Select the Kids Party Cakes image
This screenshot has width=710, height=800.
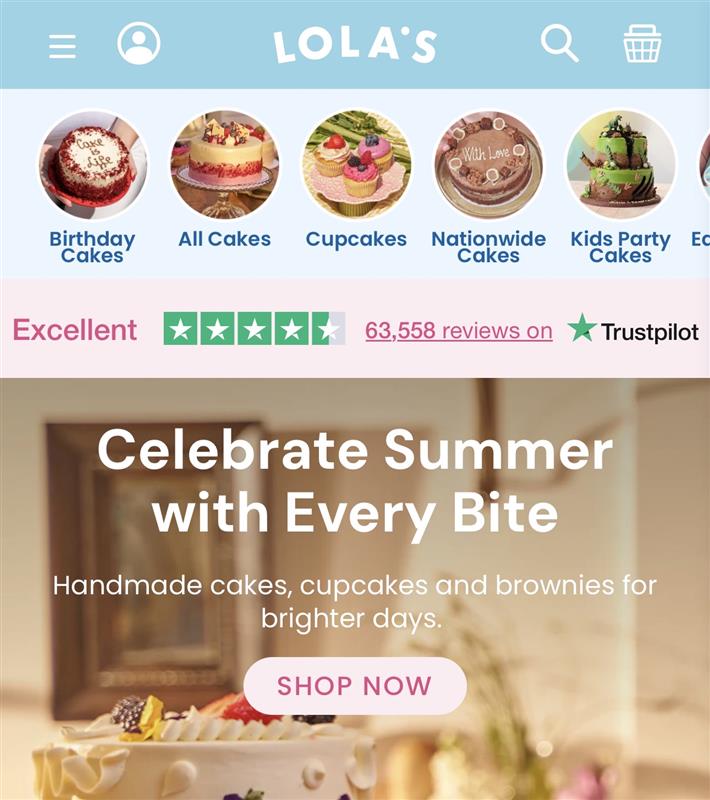pyautogui.click(x=621, y=165)
